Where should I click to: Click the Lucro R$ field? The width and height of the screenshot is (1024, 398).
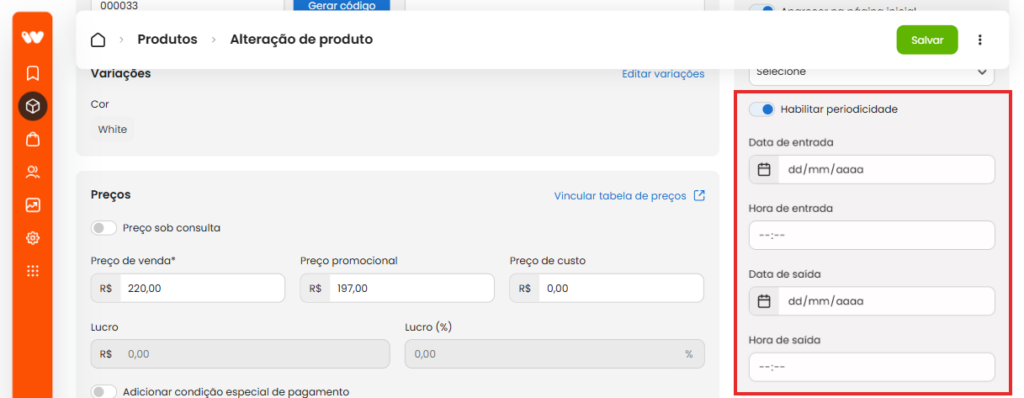240,354
